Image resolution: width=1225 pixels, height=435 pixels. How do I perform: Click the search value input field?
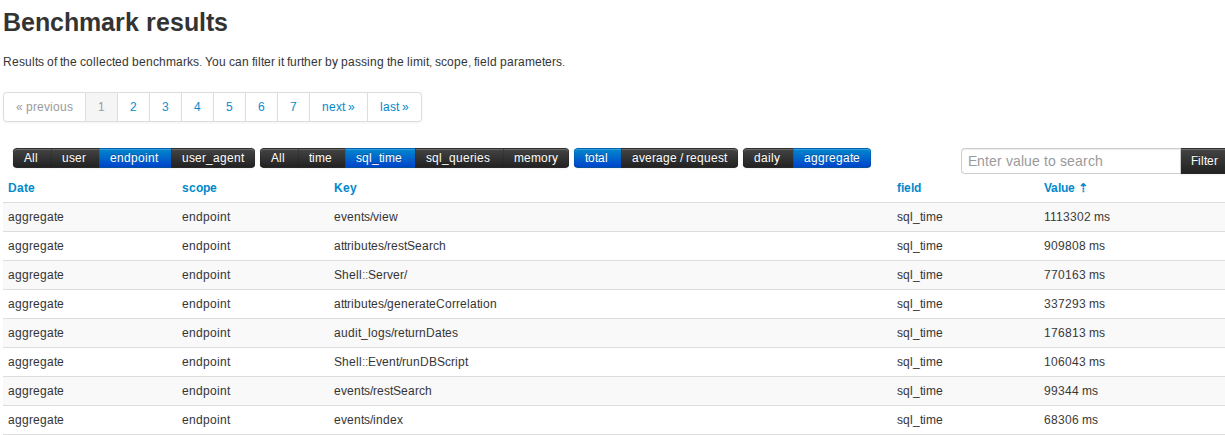(1070, 161)
